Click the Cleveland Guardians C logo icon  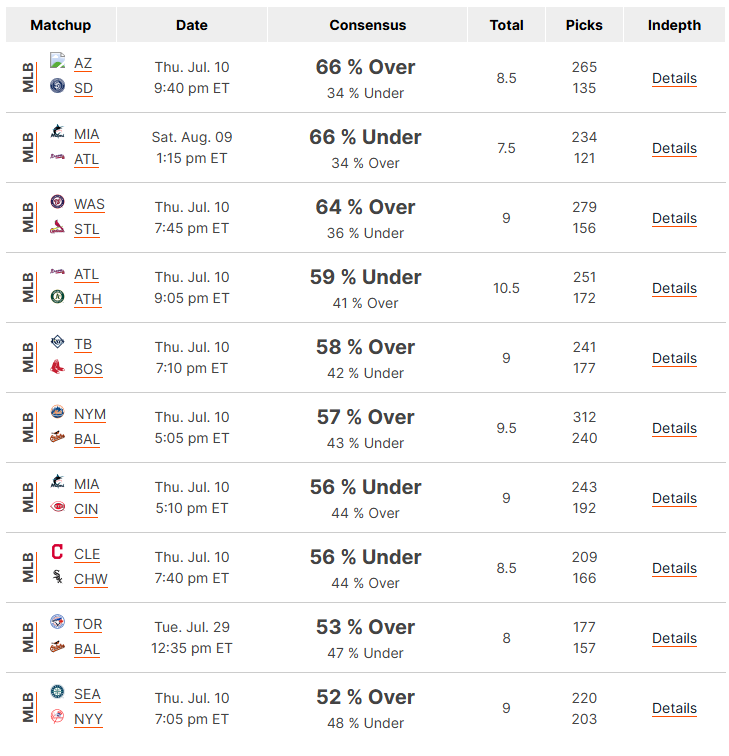pos(57,552)
